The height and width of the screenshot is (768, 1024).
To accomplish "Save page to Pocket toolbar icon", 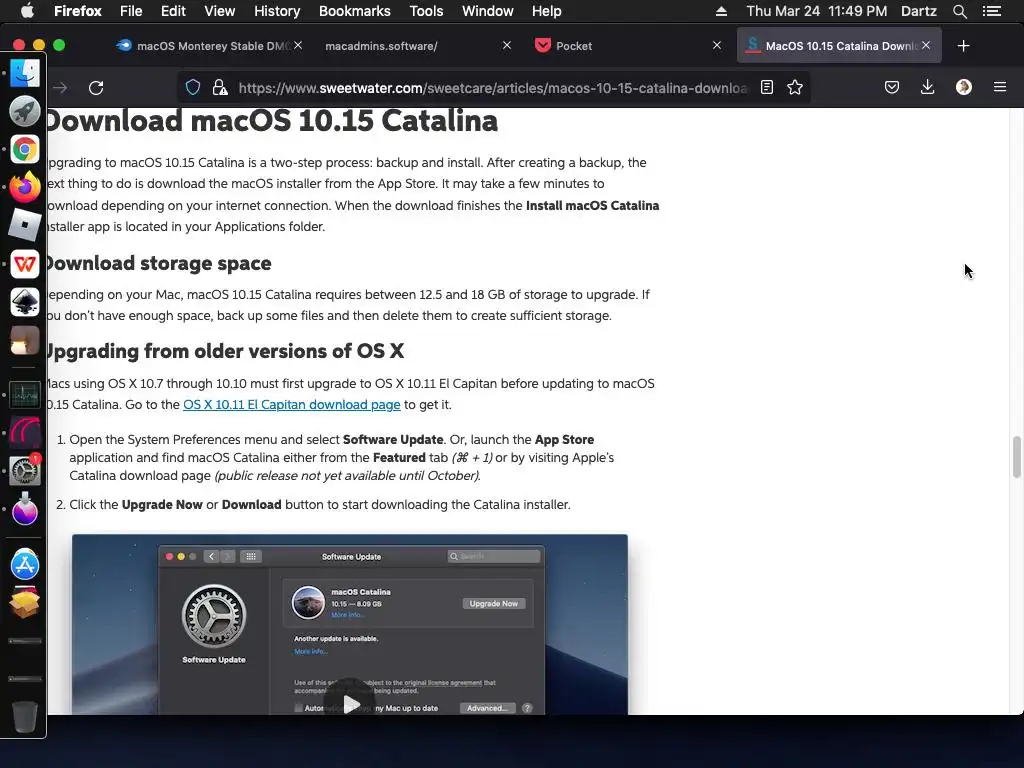I will [x=891, y=88].
